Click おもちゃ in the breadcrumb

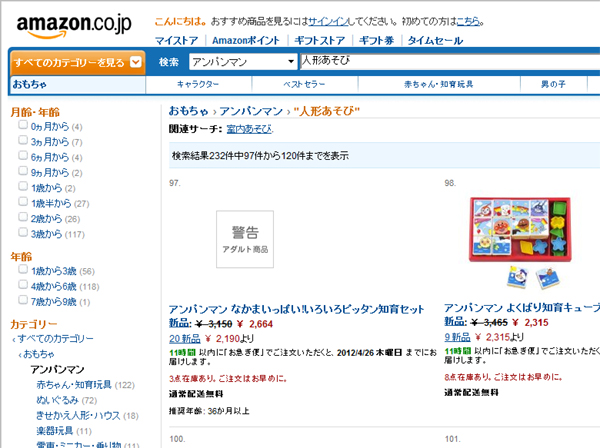click(x=189, y=111)
